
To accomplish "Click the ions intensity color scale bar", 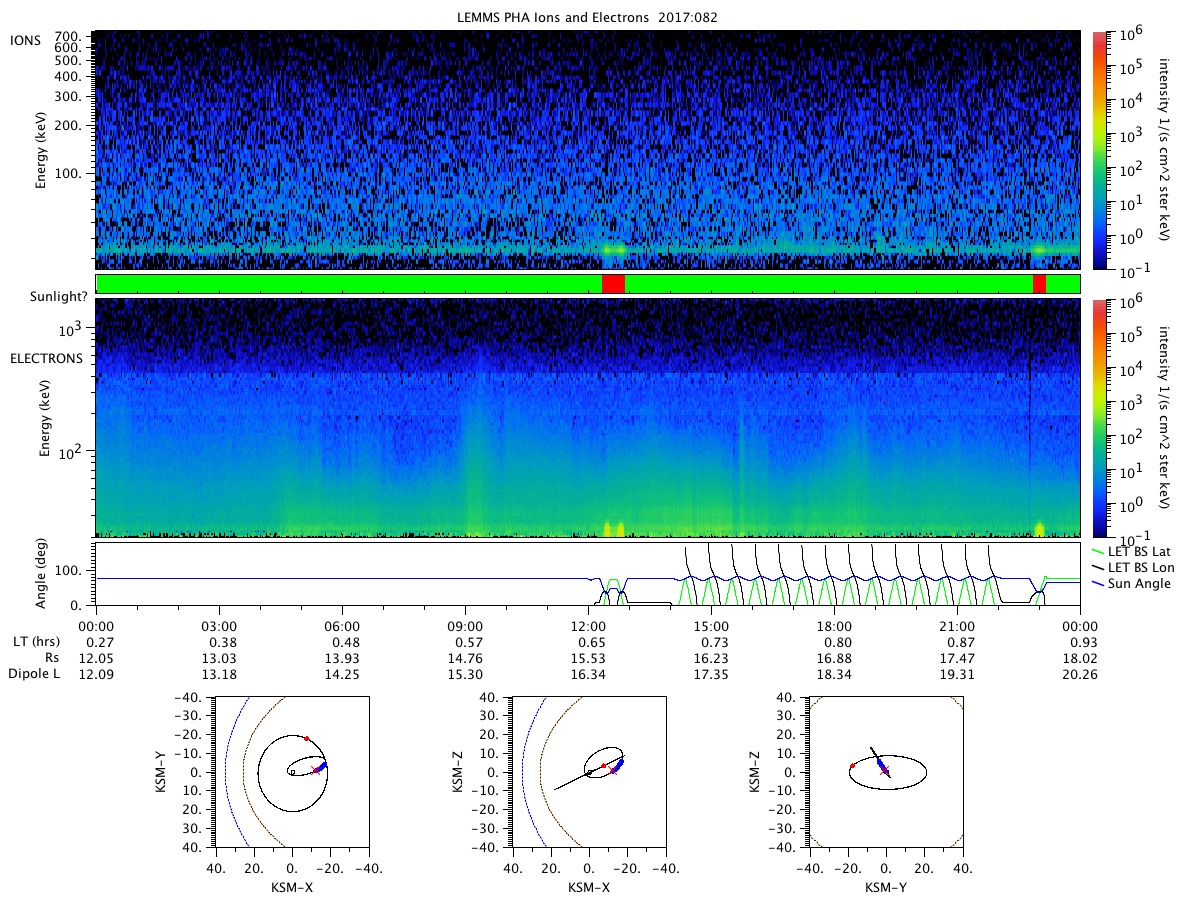I will click(1100, 150).
